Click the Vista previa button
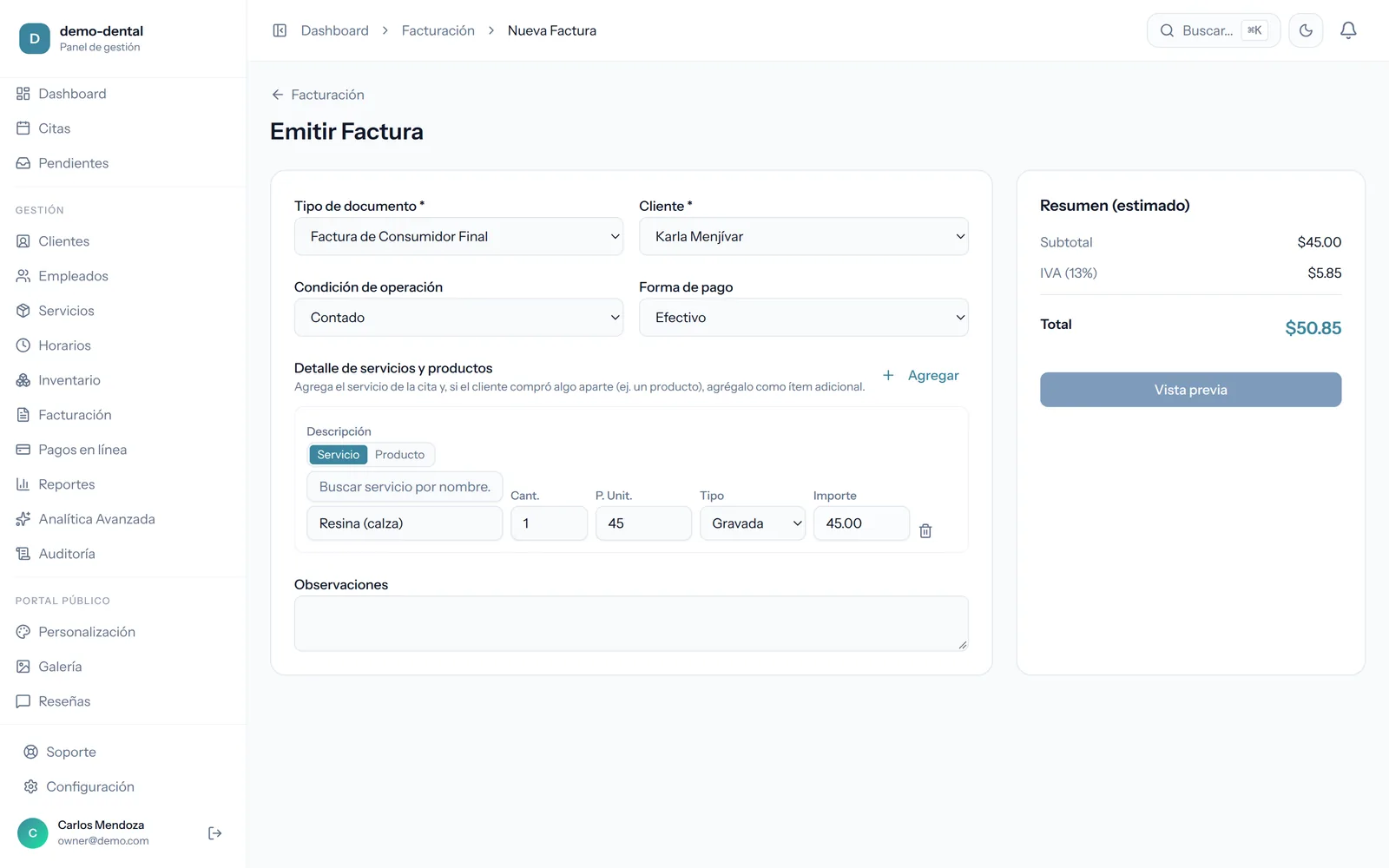The height and width of the screenshot is (868, 1389). 1191,390
